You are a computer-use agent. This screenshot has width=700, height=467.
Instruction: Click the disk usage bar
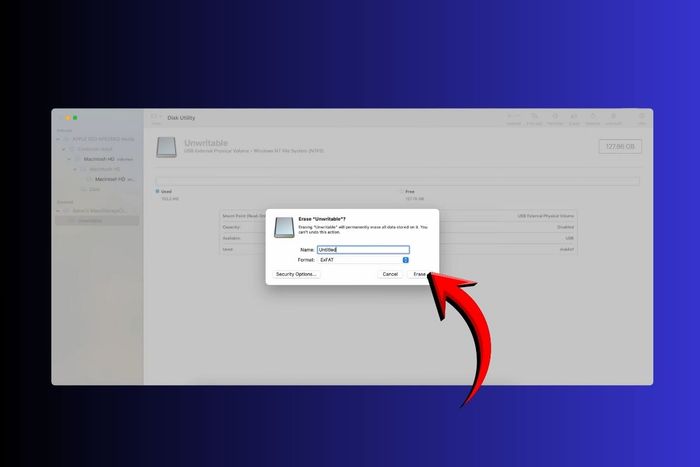tap(397, 181)
